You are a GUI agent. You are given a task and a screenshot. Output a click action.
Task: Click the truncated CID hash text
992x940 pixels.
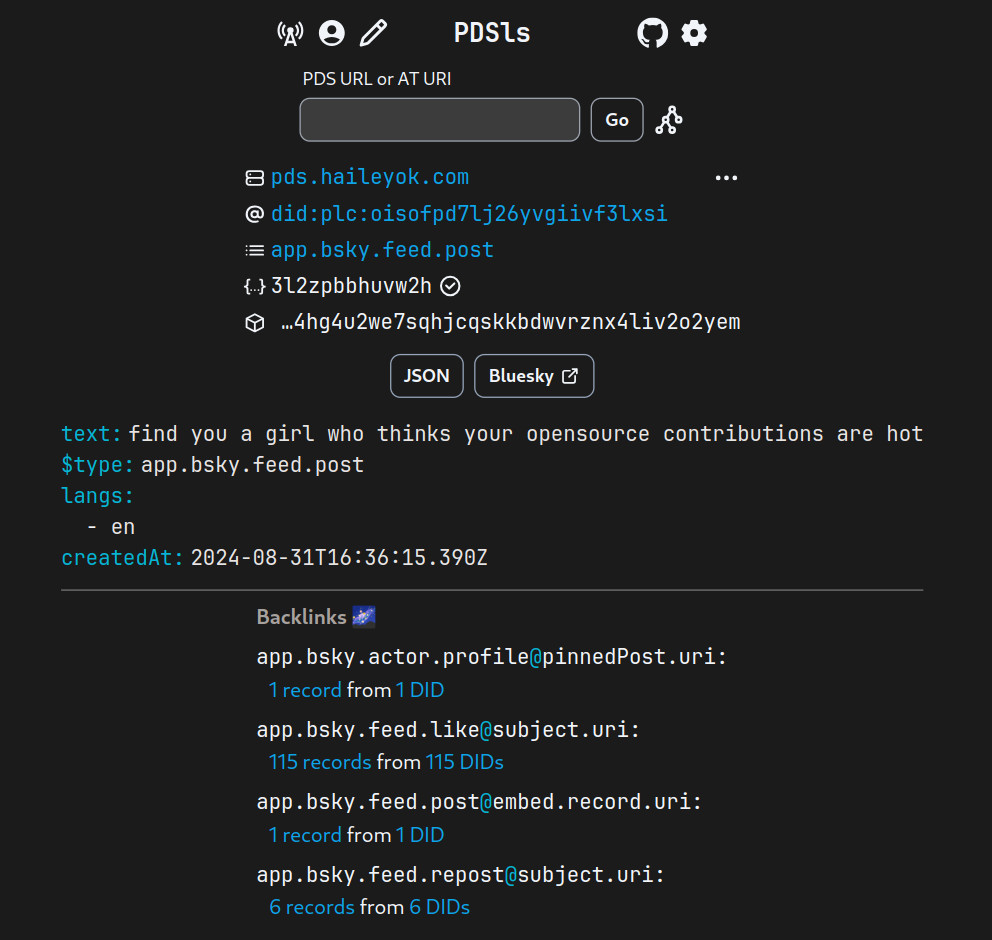(x=511, y=322)
